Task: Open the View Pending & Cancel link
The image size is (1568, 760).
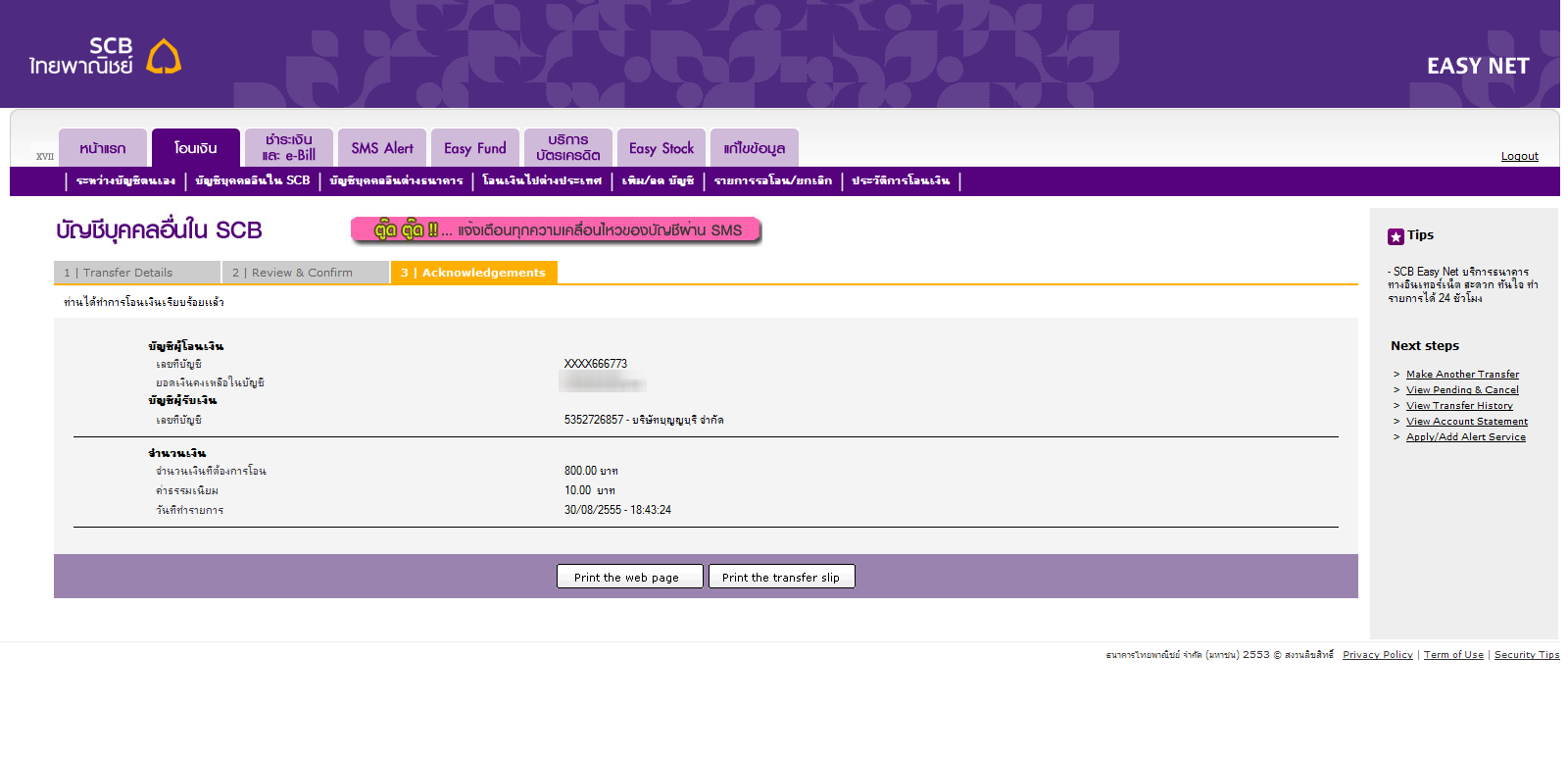Action: pos(1462,390)
